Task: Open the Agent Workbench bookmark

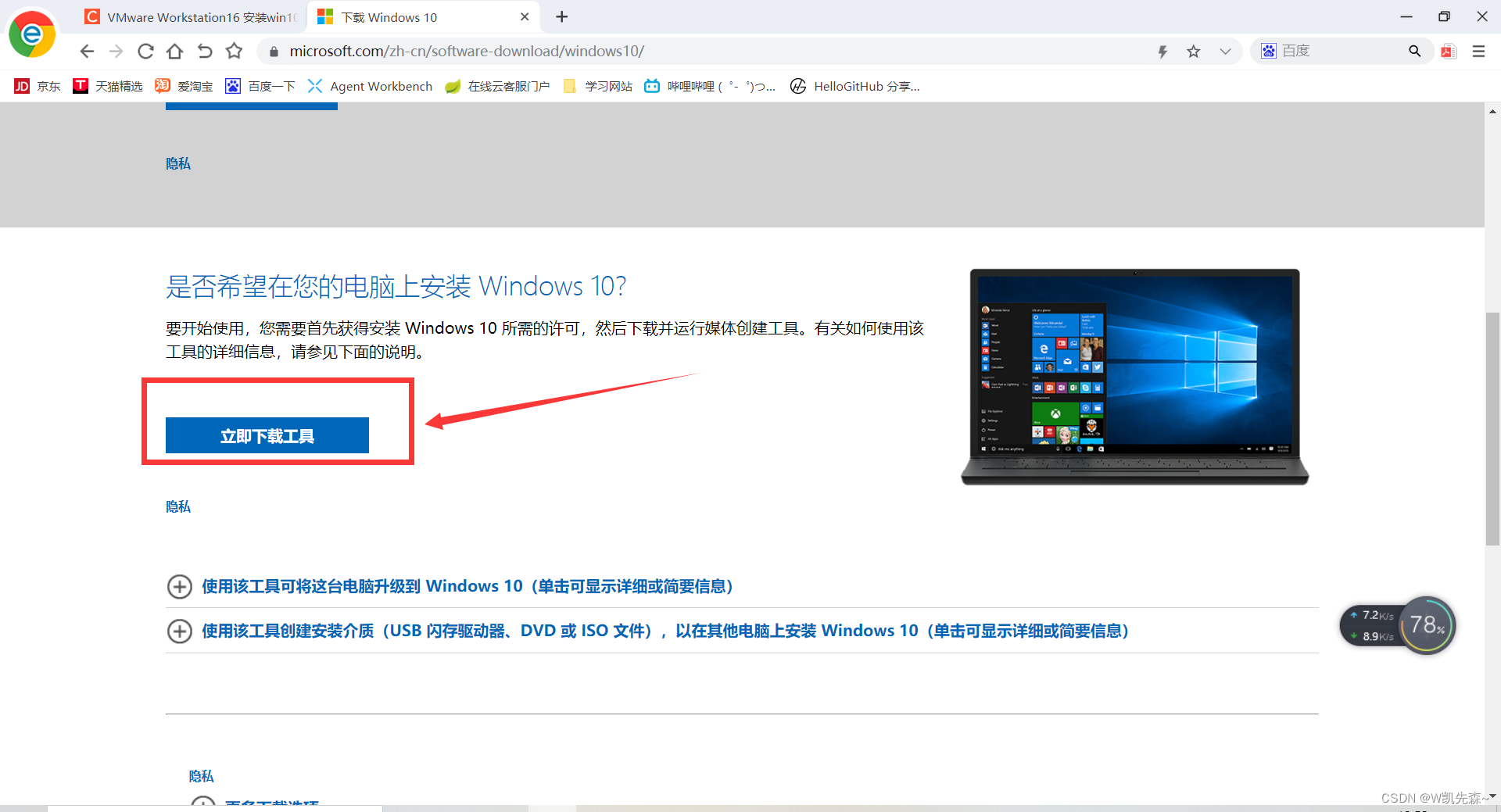Action: pyautogui.click(x=370, y=86)
